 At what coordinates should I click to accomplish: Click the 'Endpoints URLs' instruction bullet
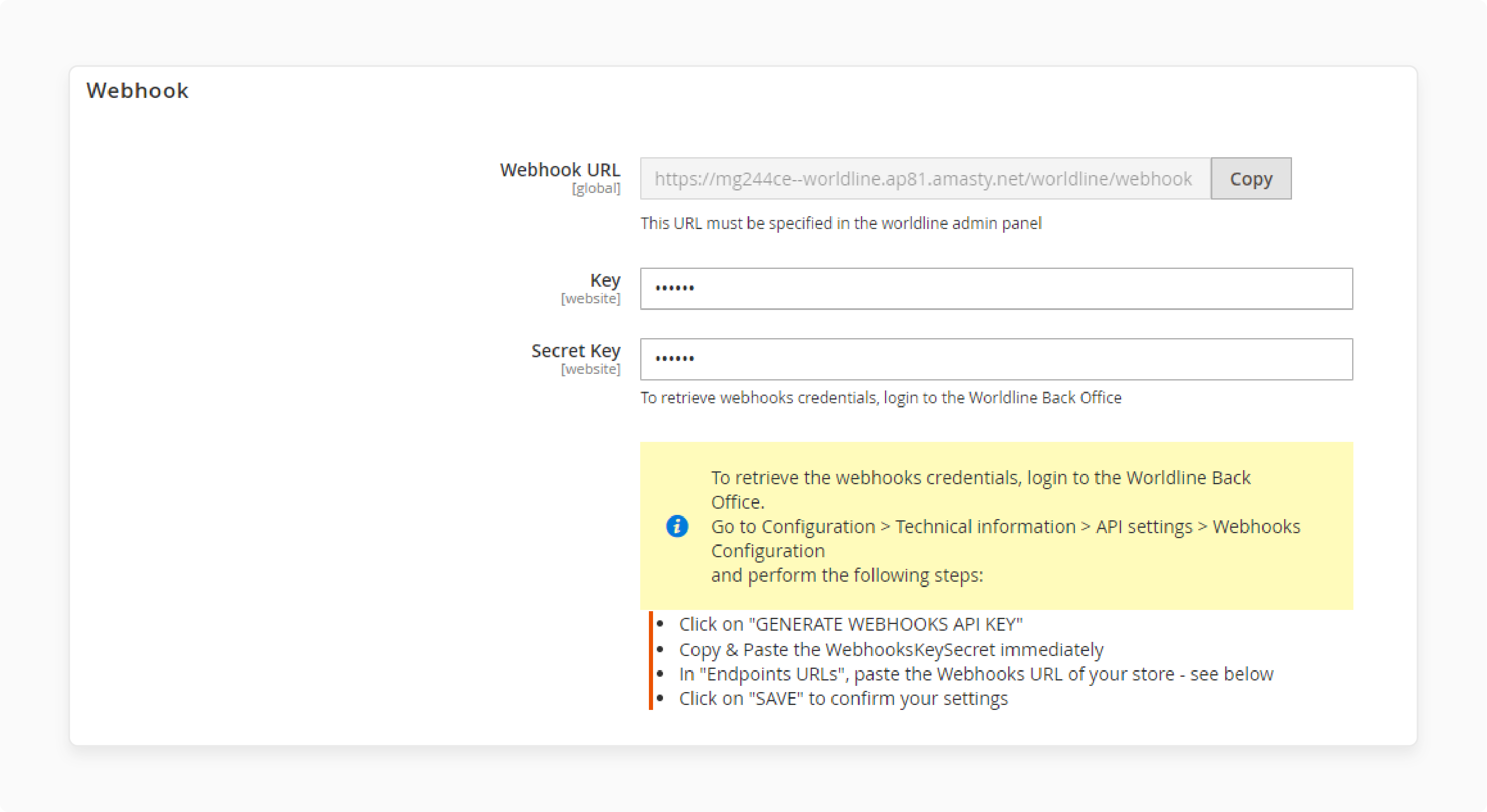tap(976, 674)
